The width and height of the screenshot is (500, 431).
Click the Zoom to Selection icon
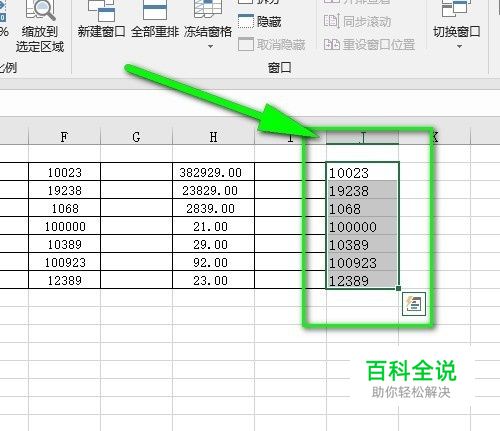[40, 10]
